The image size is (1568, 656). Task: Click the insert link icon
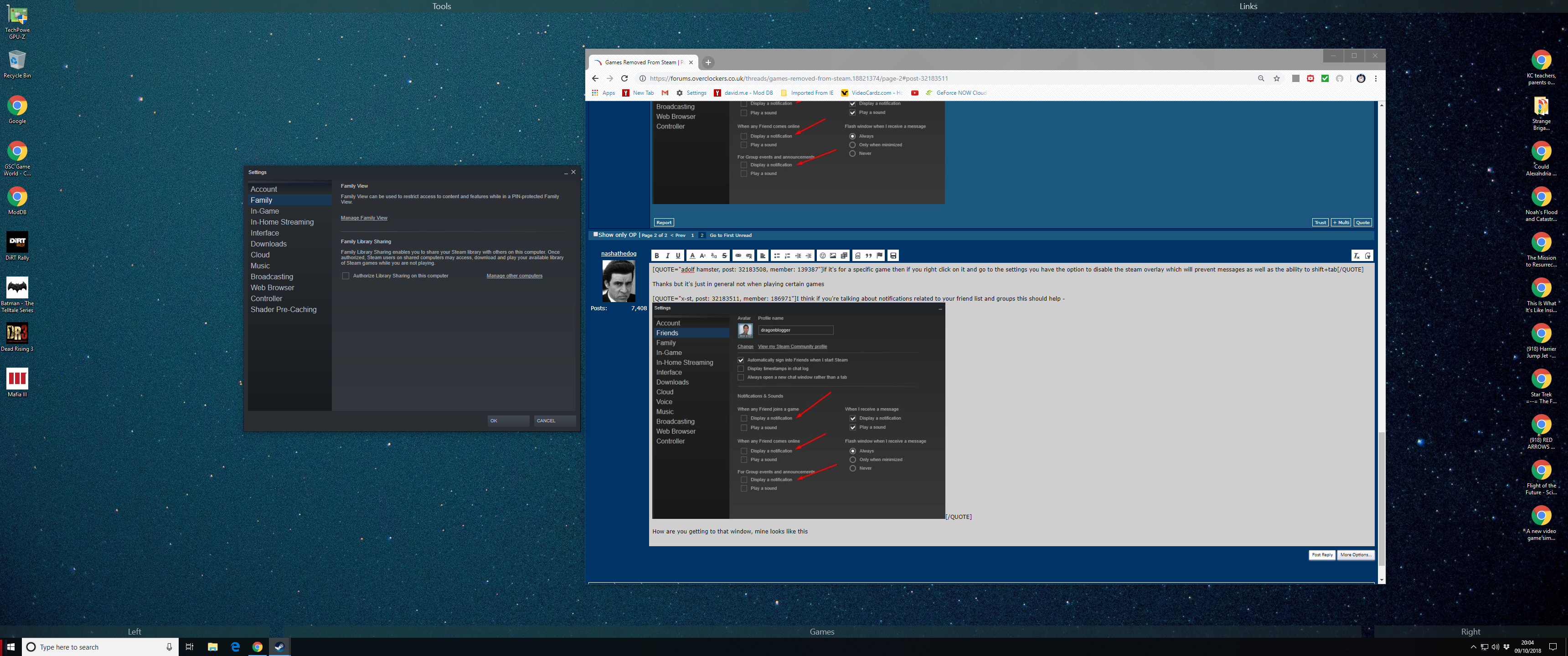click(738, 256)
